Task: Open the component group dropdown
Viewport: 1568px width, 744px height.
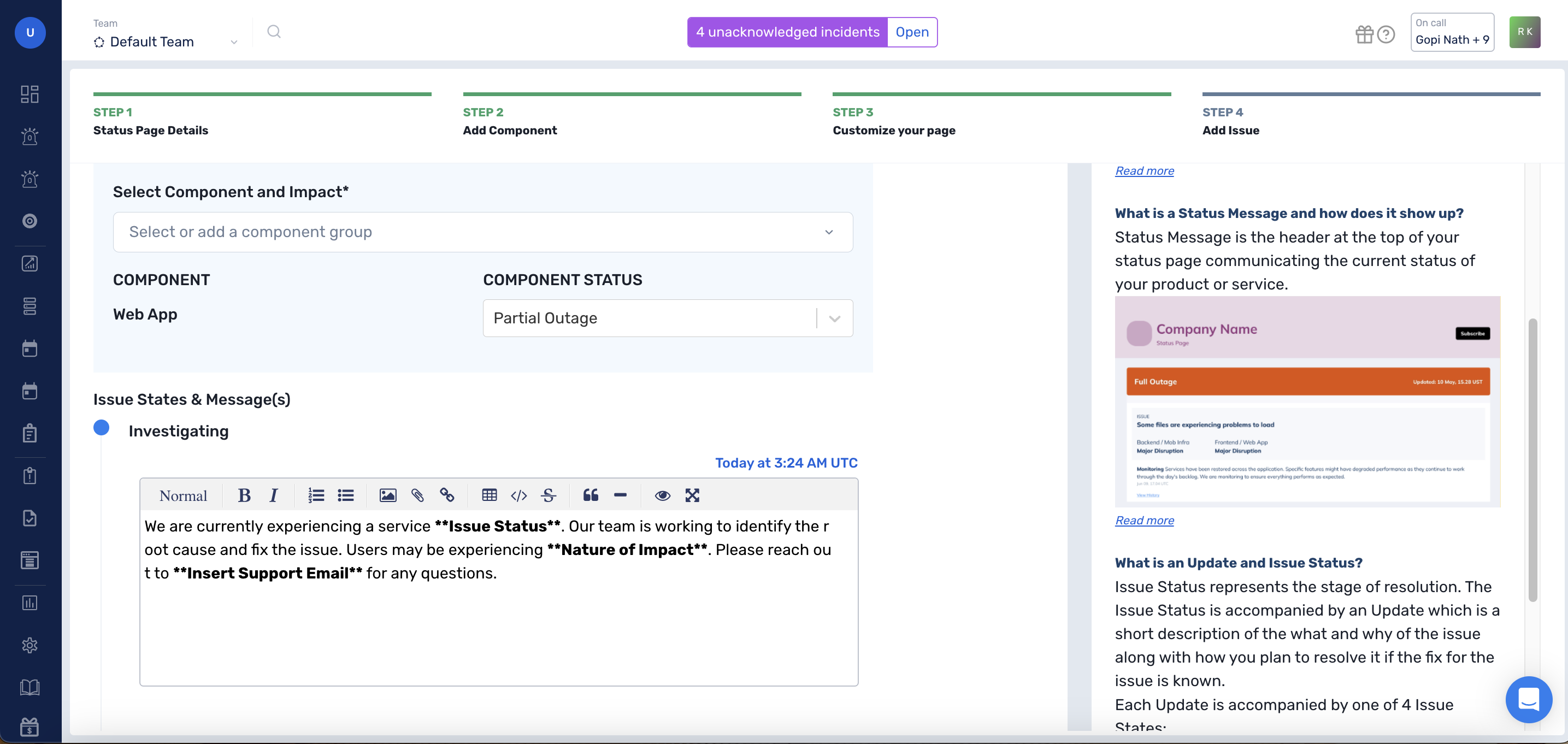Action: coord(483,232)
